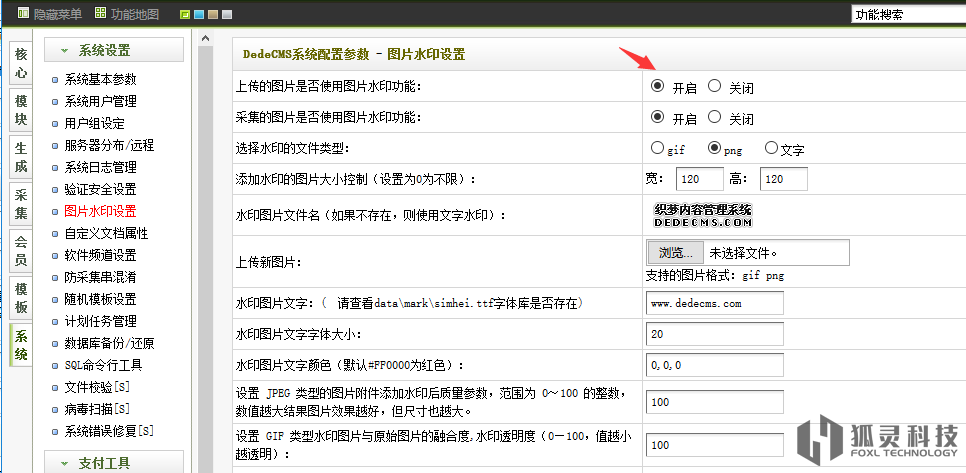Choose gif as watermark file type
Screen dimensions: 966x473
pyautogui.click(x=657, y=148)
